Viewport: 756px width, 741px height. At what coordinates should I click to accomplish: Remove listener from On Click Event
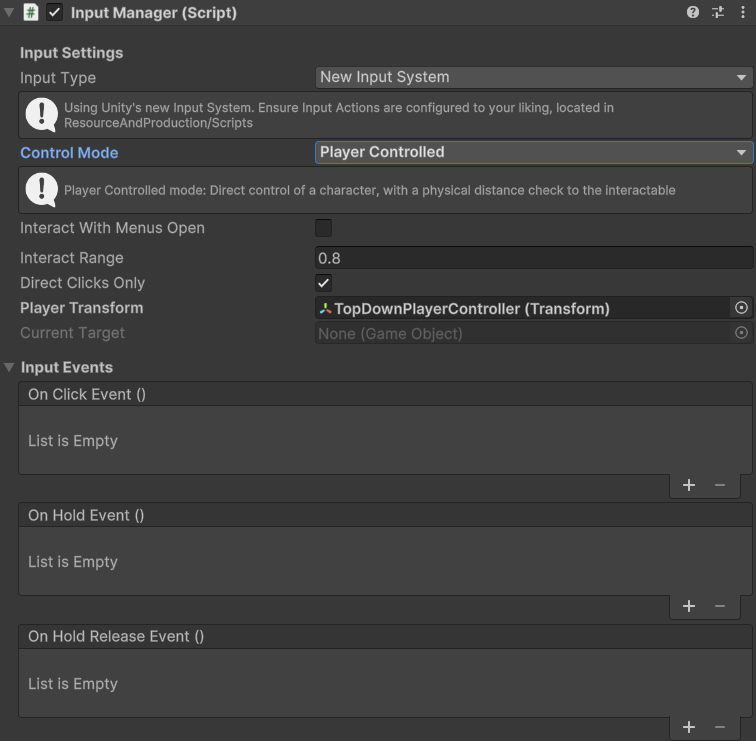click(x=720, y=485)
